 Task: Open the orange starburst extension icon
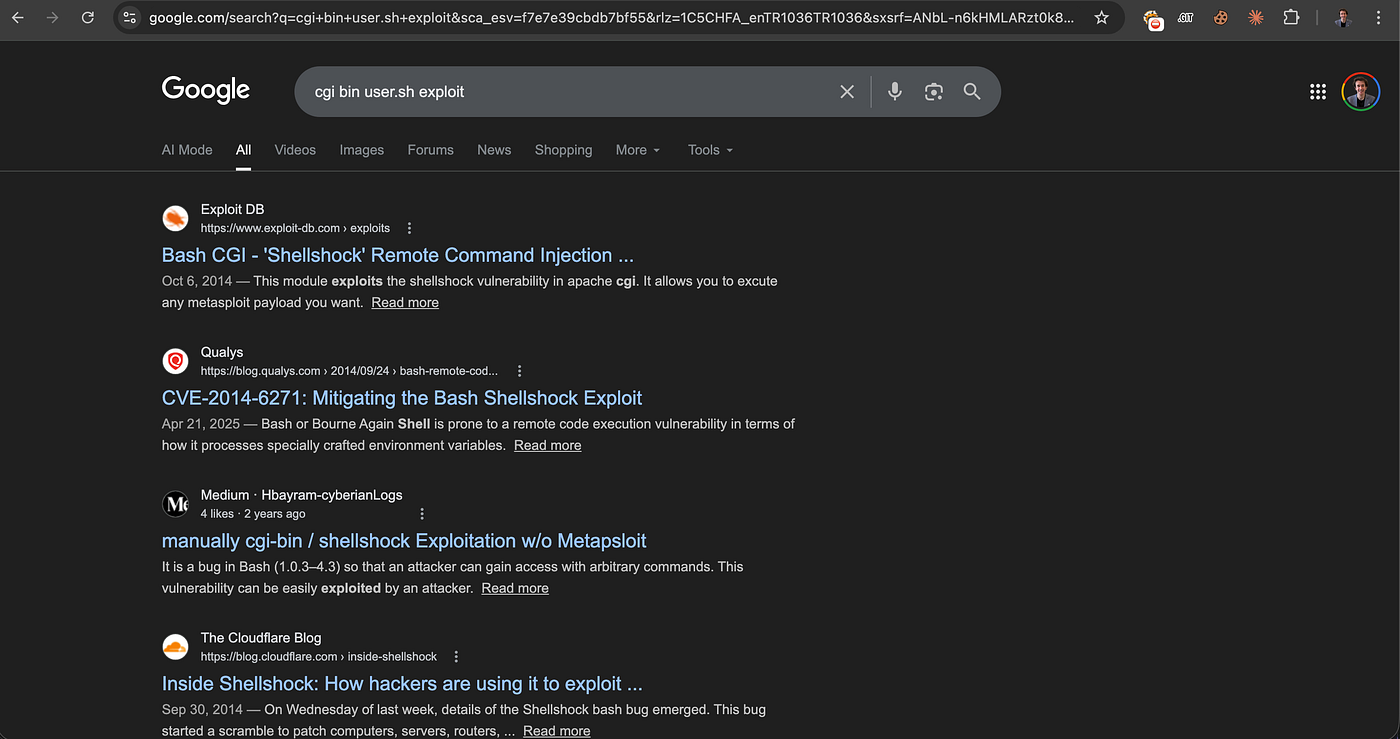click(x=1256, y=18)
